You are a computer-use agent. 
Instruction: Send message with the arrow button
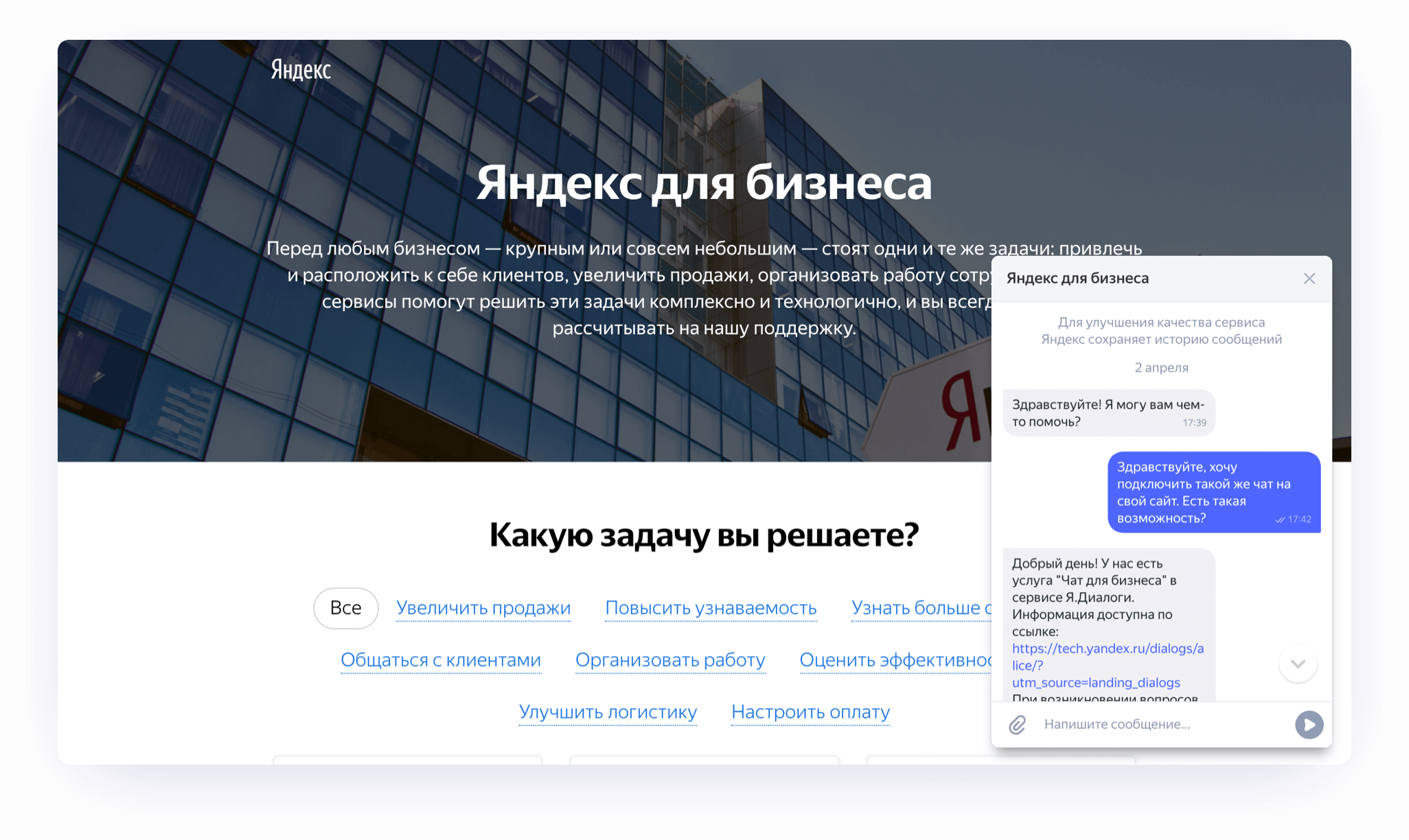click(x=1309, y=724)
